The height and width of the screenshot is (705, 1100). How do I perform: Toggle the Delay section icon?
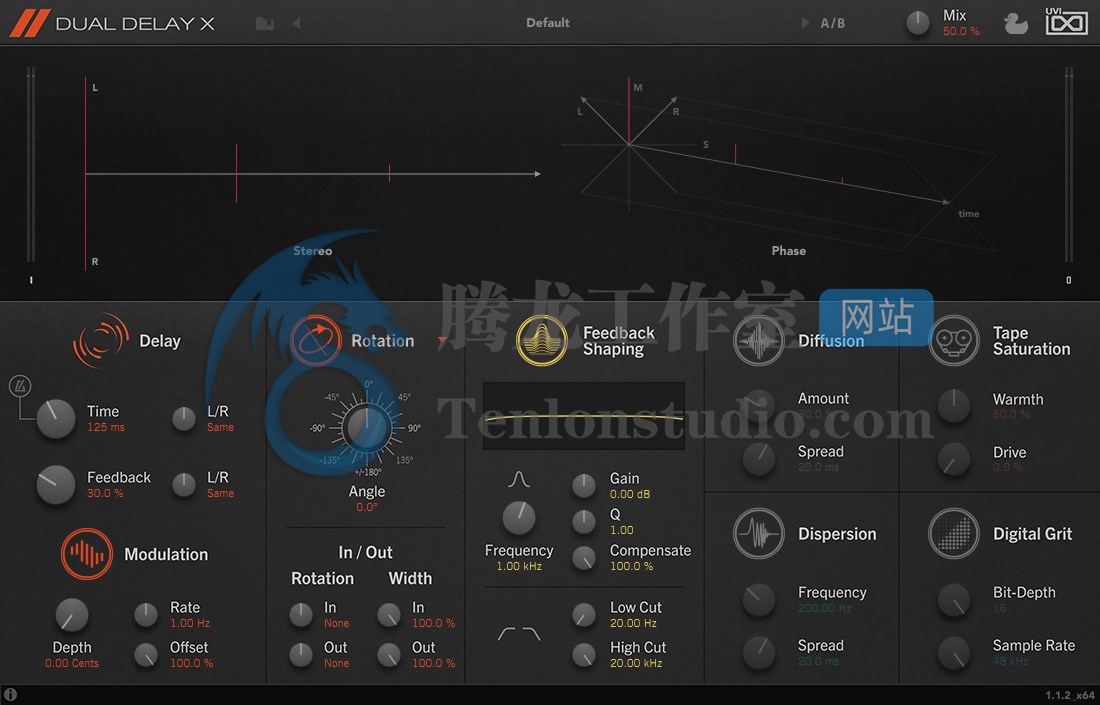[100, 340]
